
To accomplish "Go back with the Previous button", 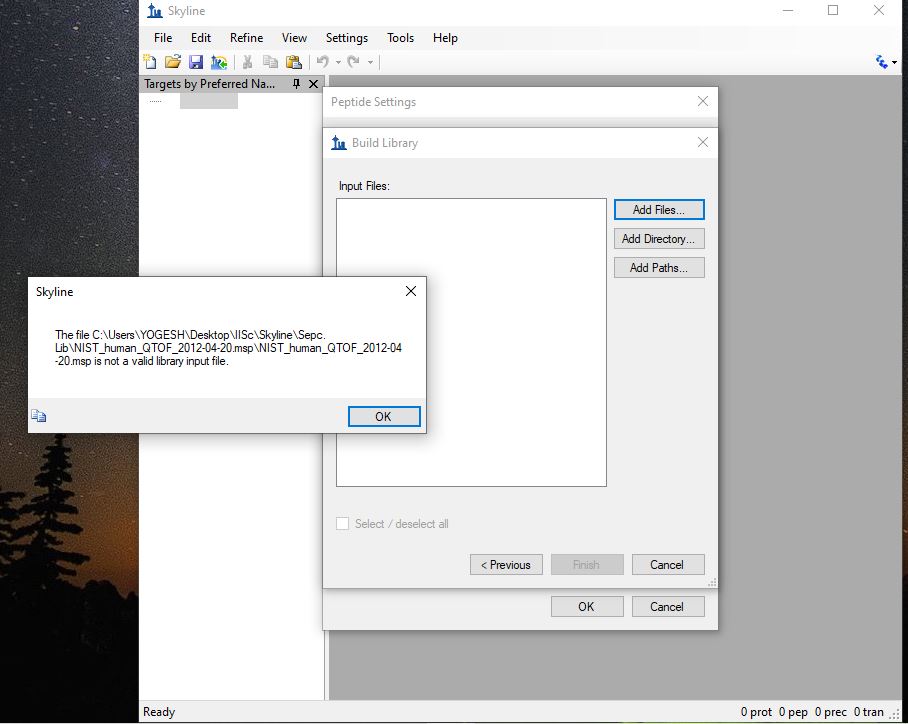I will (x=506, y=565).
